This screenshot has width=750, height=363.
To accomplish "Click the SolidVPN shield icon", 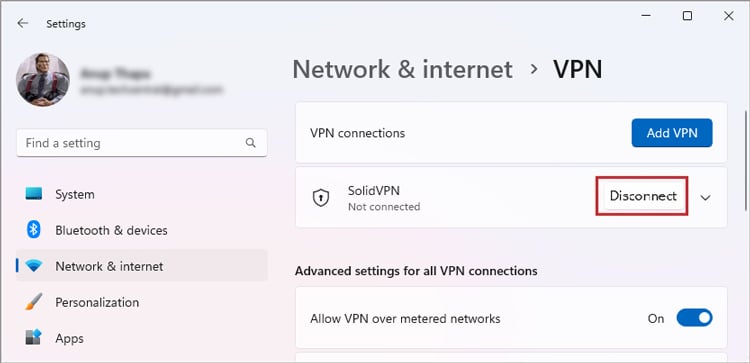I will (x=321, y=198).
